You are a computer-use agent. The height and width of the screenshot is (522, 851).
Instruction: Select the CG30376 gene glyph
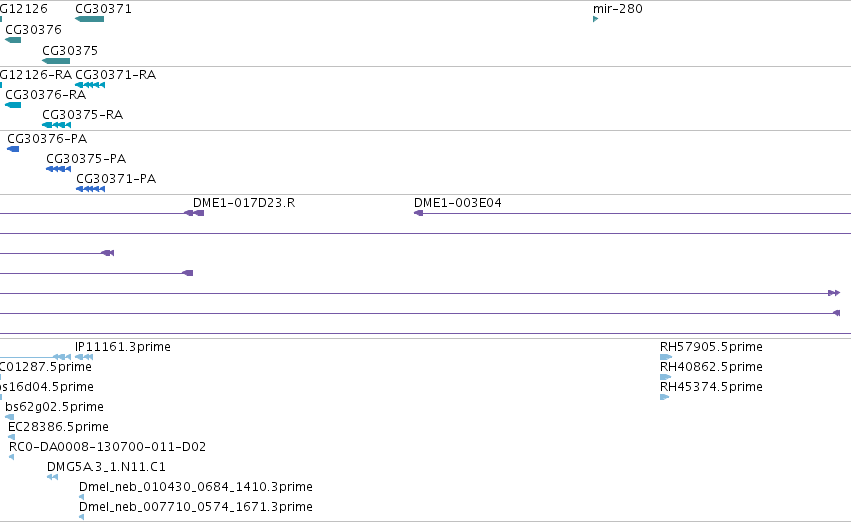pos(13,40)
